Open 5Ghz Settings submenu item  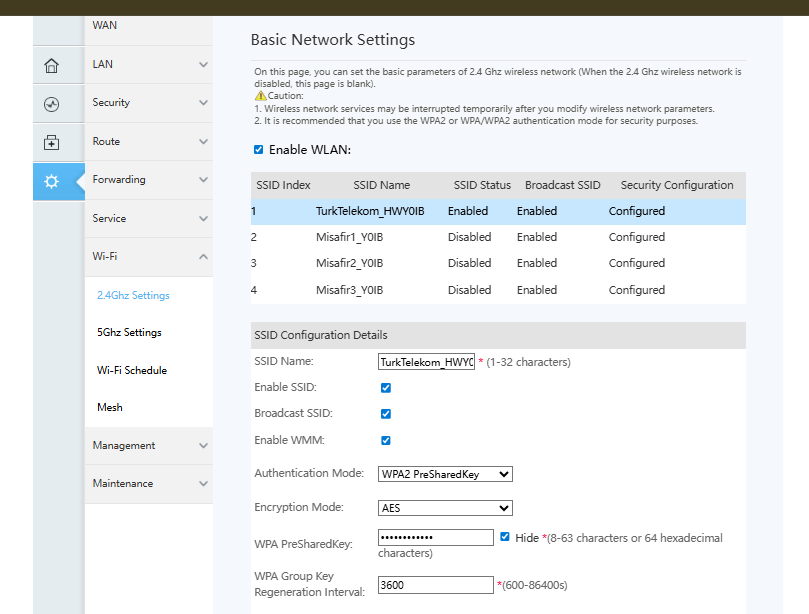click(x=130, y=332)
